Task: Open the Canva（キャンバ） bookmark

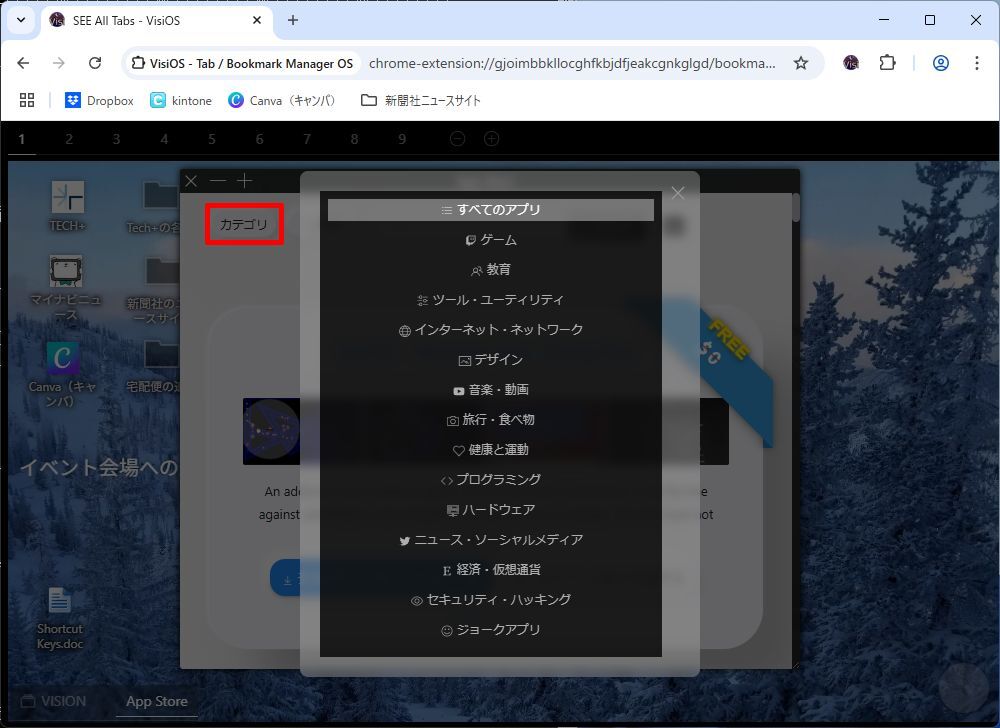Action: (282, 100)
